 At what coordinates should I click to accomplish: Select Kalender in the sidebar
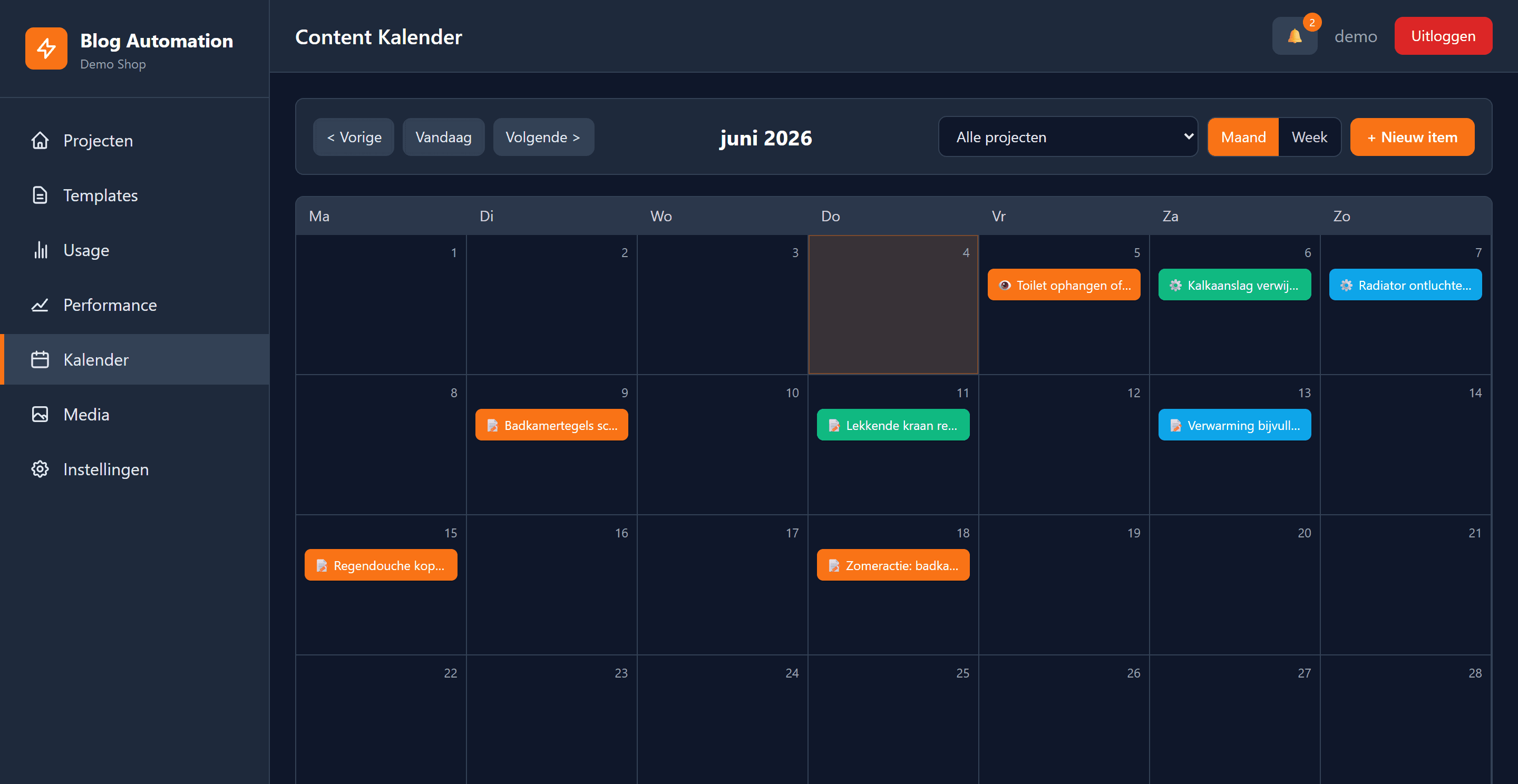point(135,360)
